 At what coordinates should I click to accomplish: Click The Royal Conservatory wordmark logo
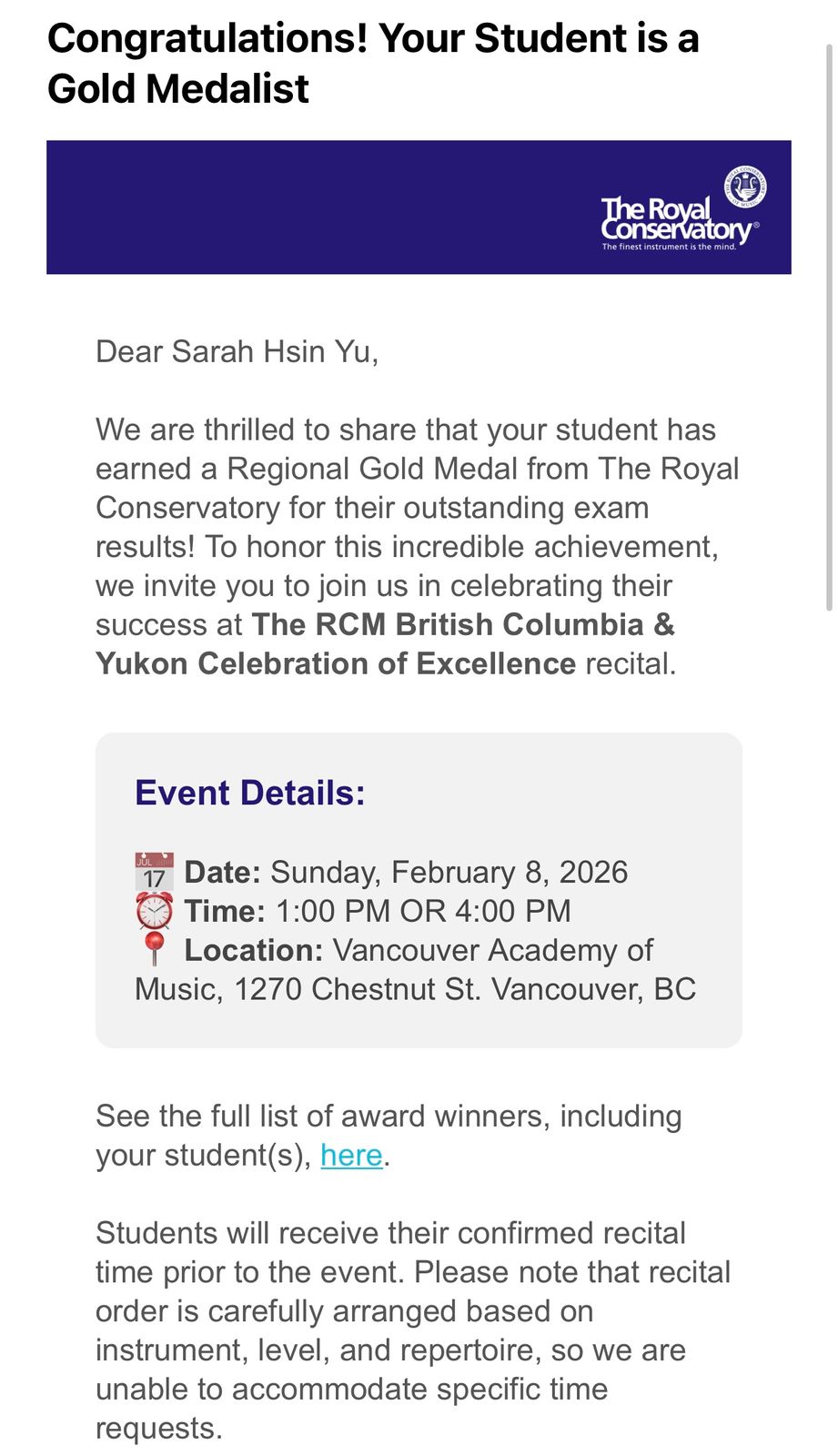pos(673,220)
